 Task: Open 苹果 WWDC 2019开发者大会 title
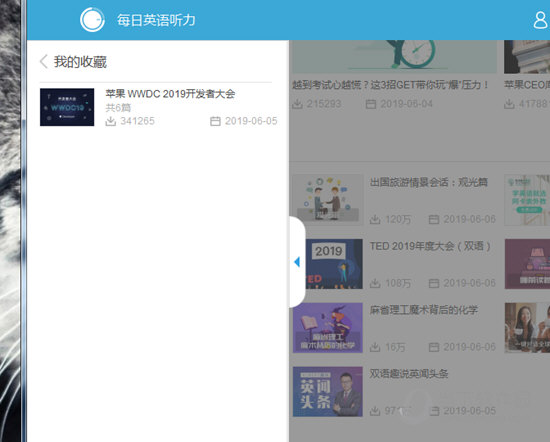170,94
